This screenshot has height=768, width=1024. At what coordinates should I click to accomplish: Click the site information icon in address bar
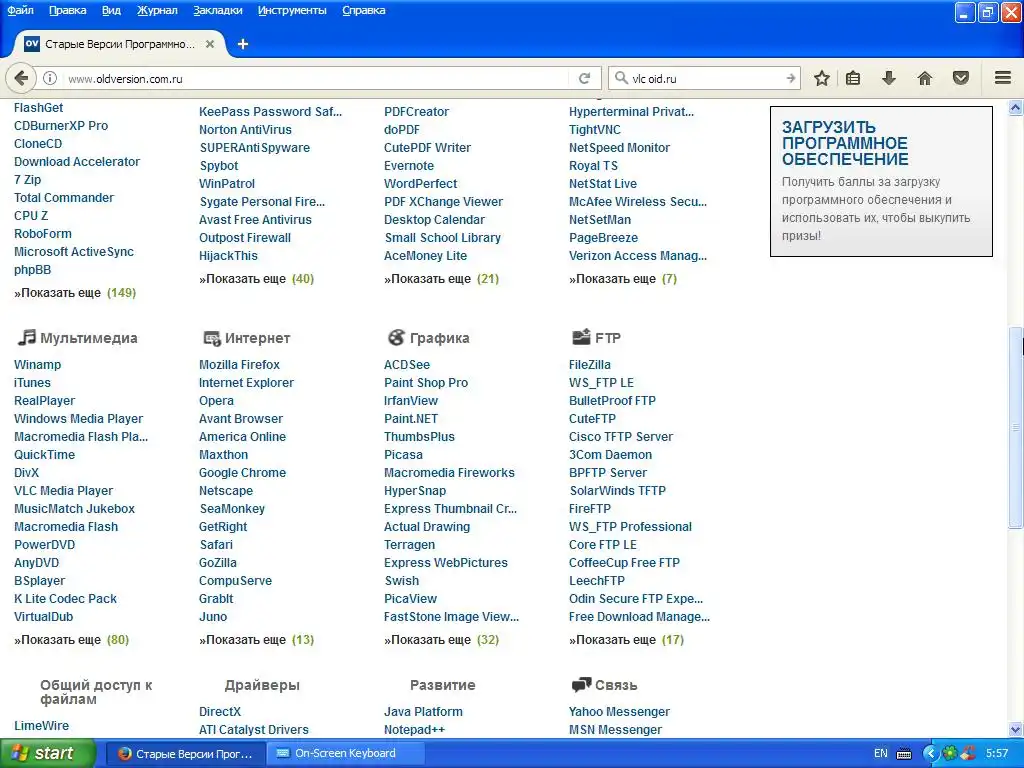(x=50, y=78)
